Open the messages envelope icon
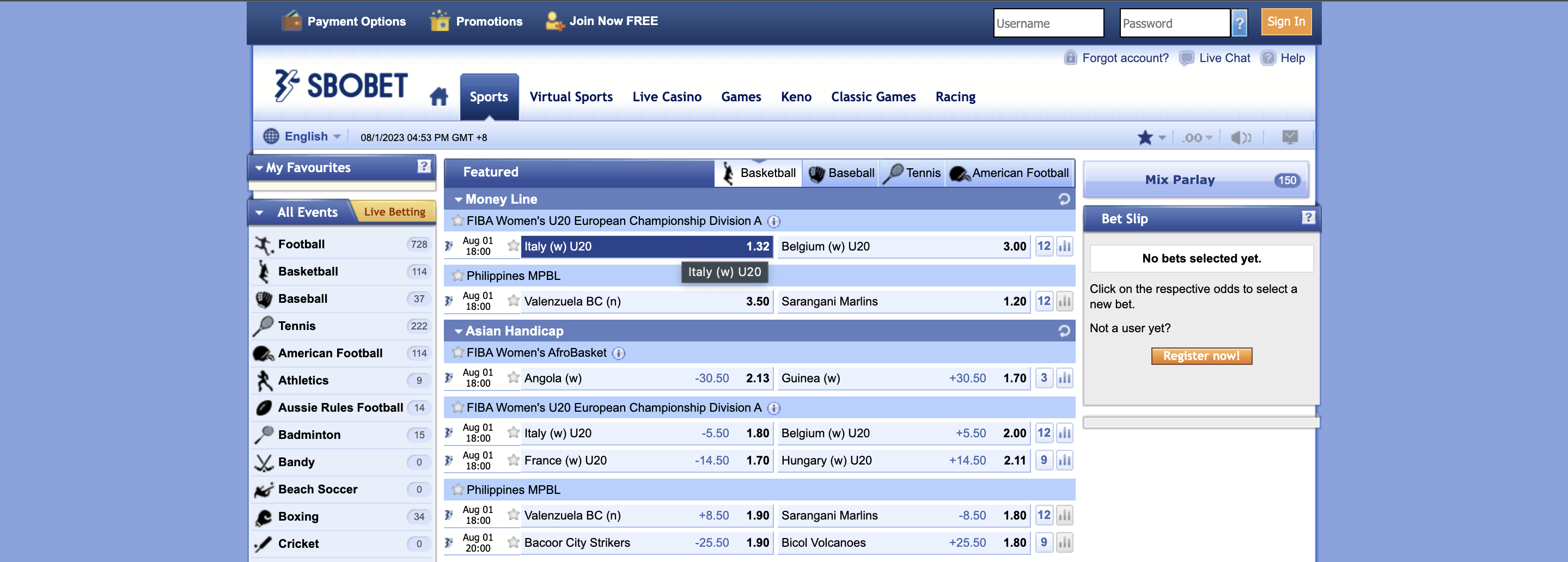This screenshot has width=1568, height=562. 1290,137
